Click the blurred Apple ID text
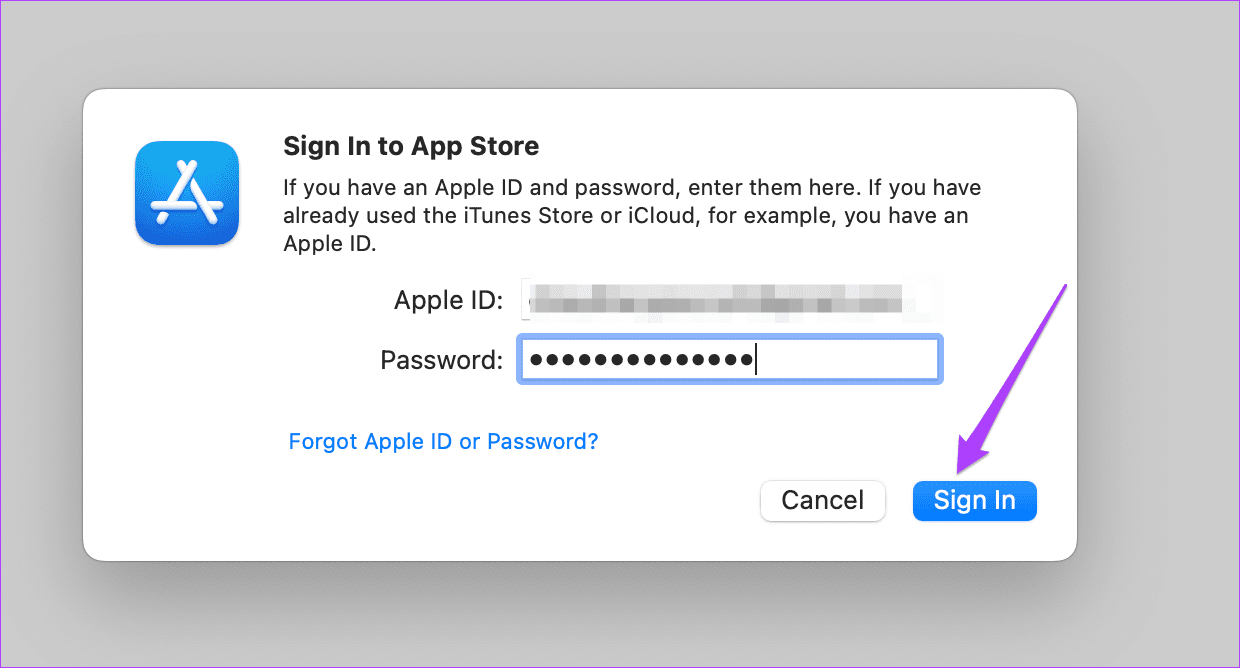1240x668 pixels. click(x=715, y=299)
